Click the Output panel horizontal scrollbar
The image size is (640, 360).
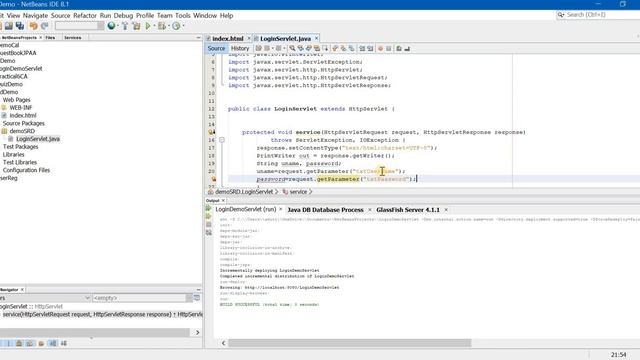tap(349, 343)
